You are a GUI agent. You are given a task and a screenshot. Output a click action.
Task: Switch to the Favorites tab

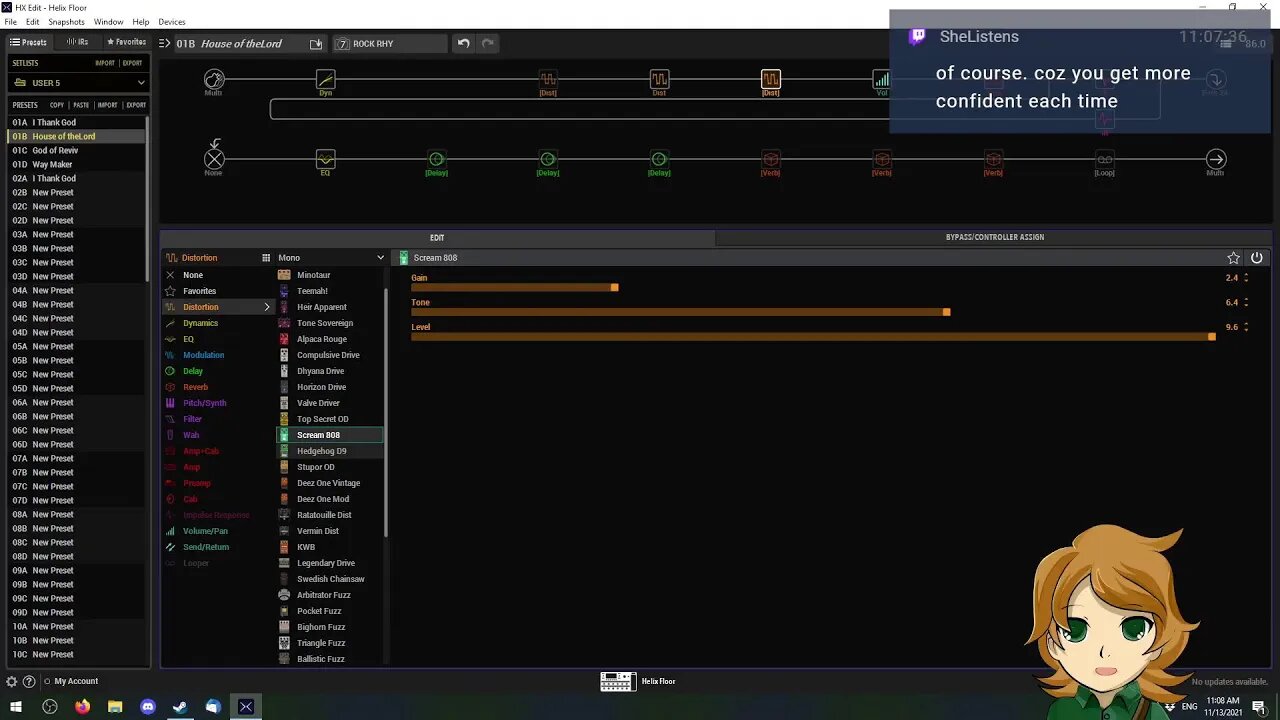pos(126,42)
